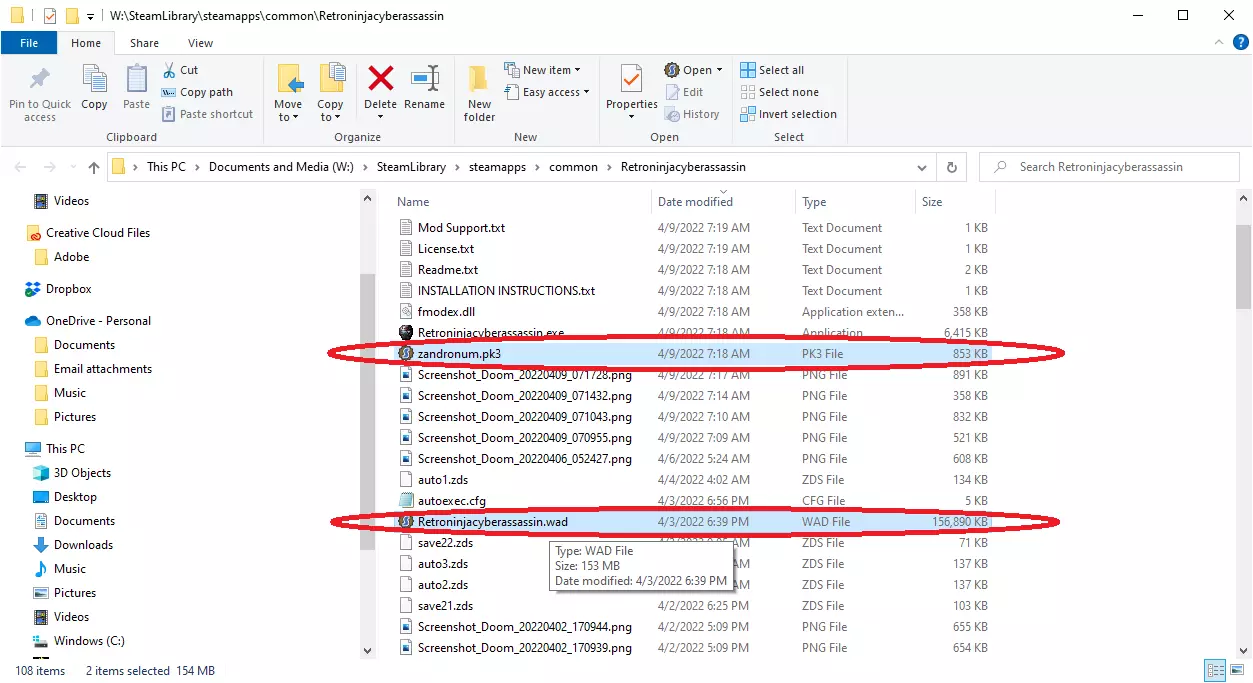The height and width of the screenshot is (683, 1253).
Task: Switch to details view layout icon
Action: [x=1215, y=671]
